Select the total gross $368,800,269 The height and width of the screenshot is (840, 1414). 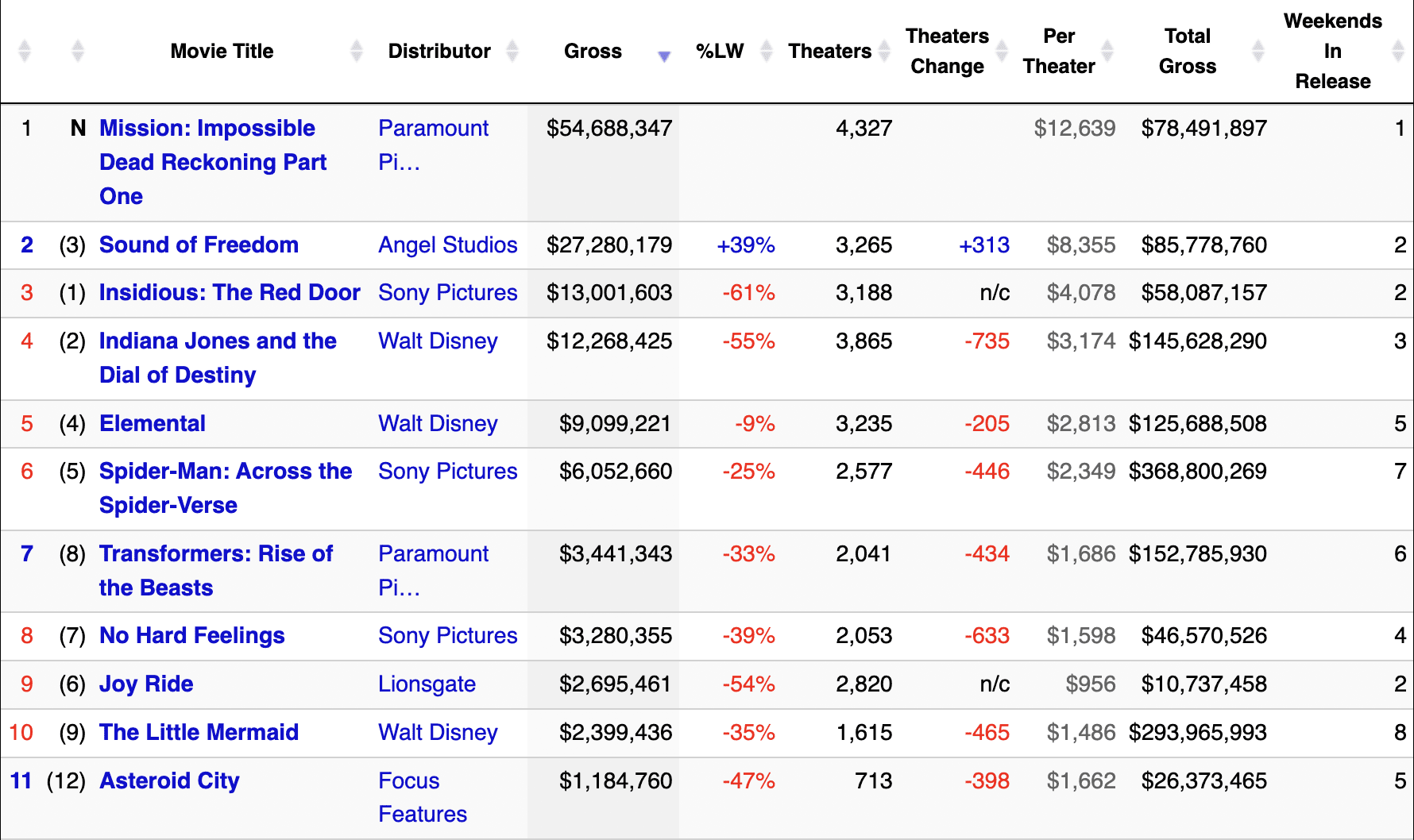coord(1198,472)
